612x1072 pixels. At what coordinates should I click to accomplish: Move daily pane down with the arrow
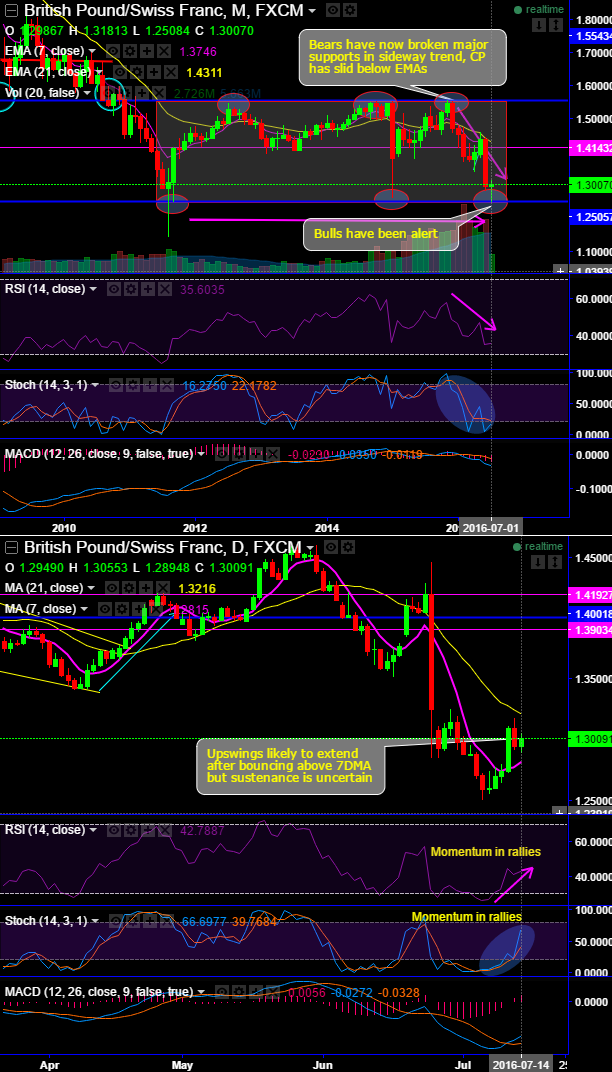coord(539,561)
